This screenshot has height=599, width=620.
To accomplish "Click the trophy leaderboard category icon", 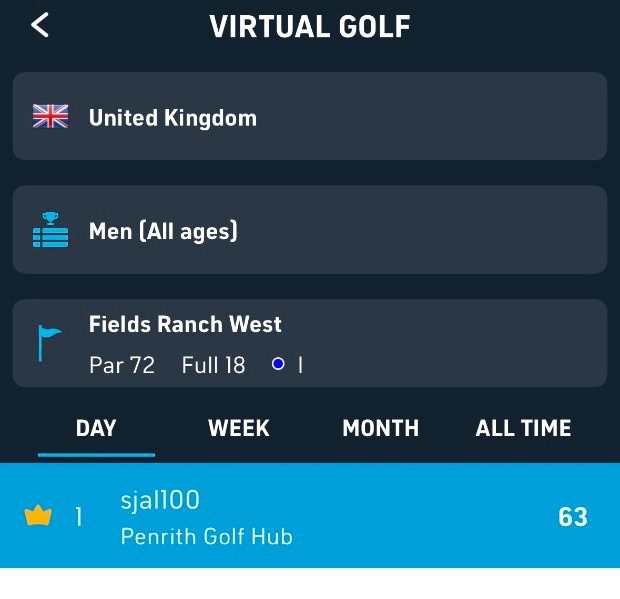I will click(x=50, y=230).
